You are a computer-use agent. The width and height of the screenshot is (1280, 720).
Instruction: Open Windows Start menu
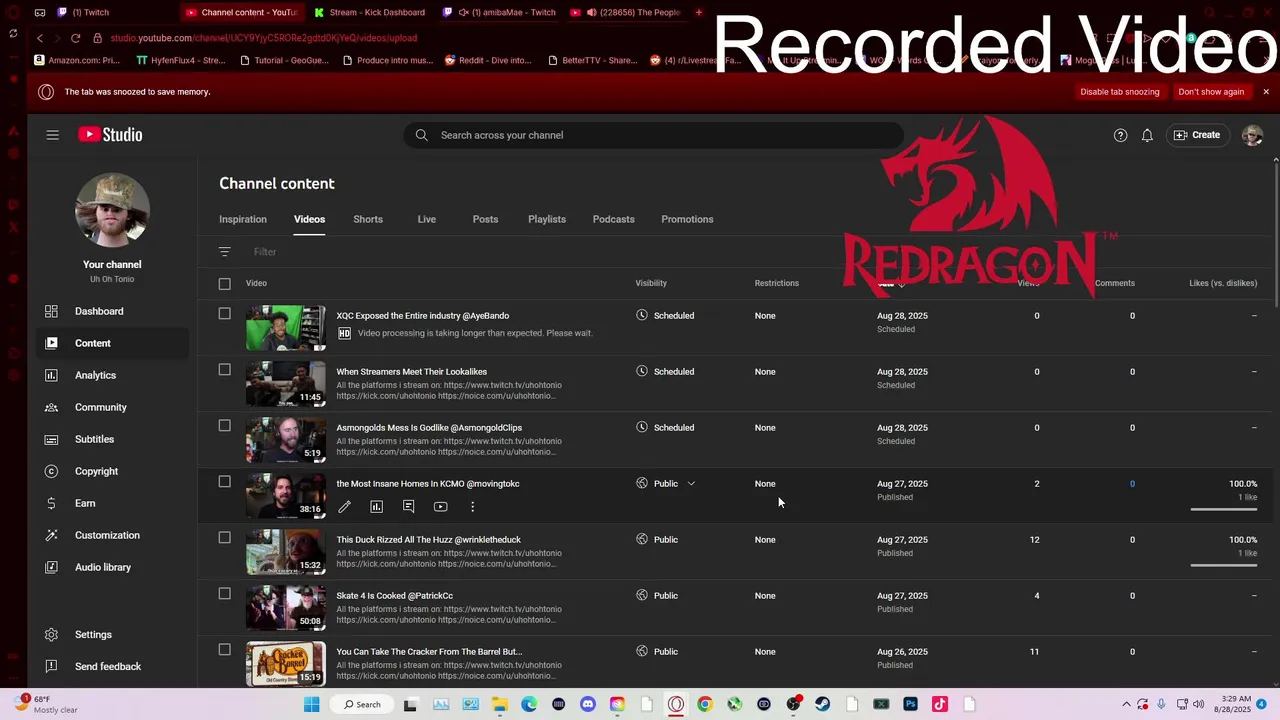(x=311, y=704)
